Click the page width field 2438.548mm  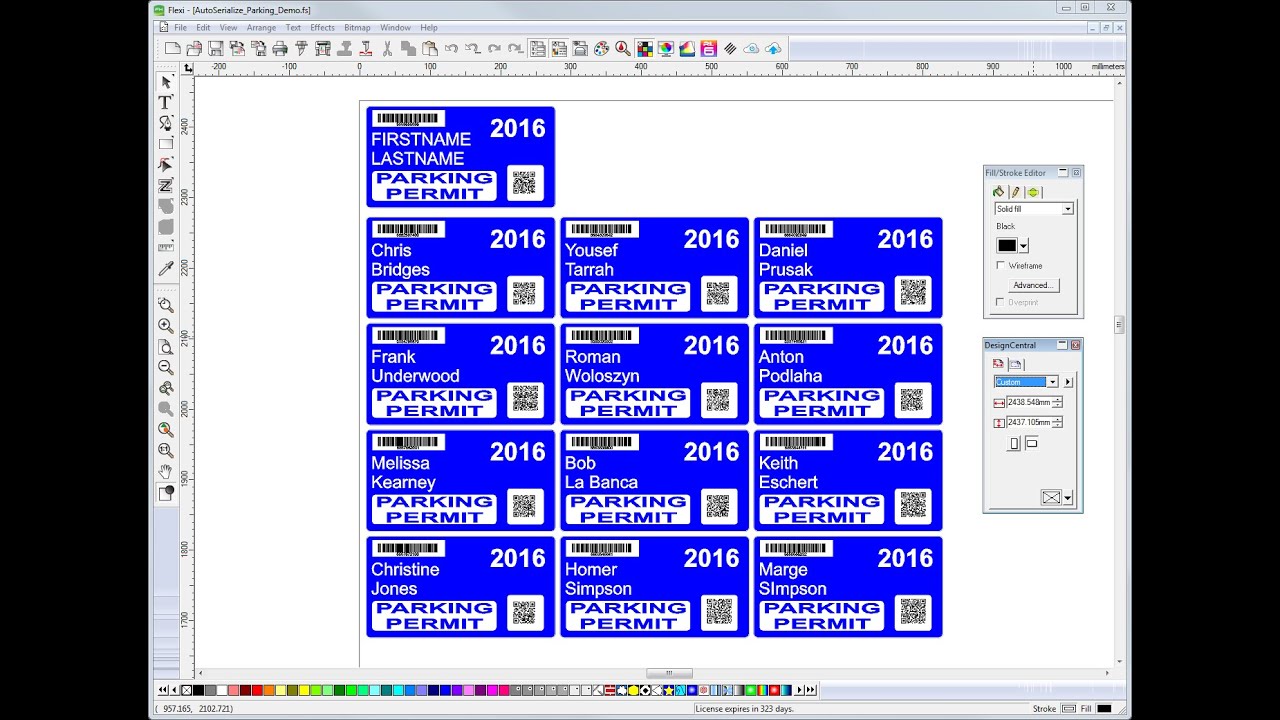click(1029, 402)
